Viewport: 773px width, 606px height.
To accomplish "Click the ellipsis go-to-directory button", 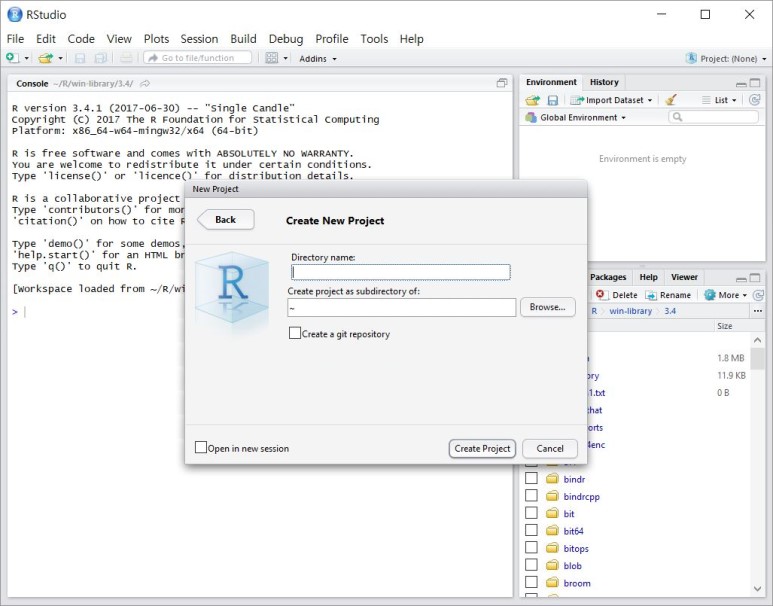I will click(x=758, y=311).
